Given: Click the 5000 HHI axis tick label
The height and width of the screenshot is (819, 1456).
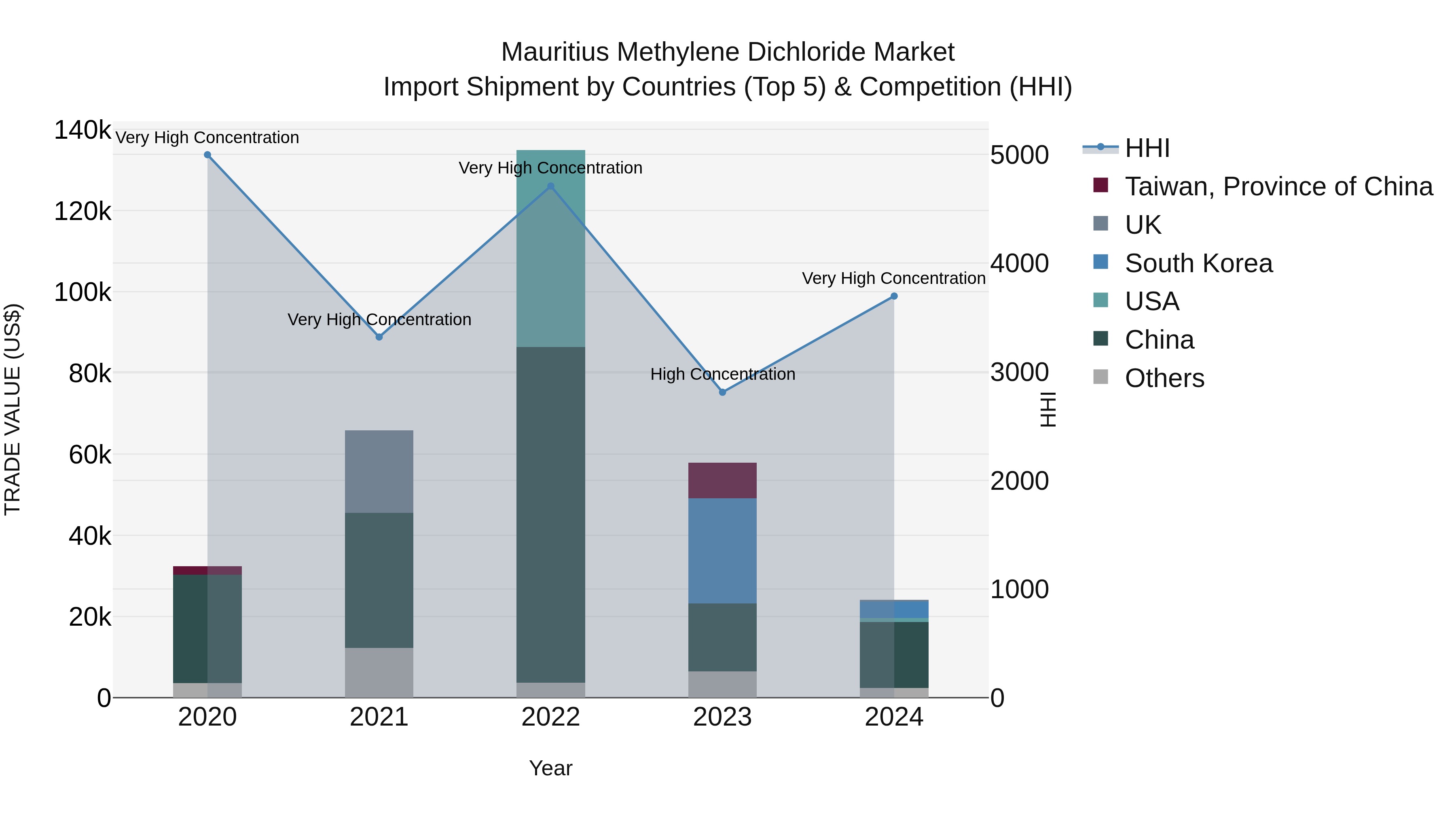Looking at the screenshot, I should tap(1020, 155).
